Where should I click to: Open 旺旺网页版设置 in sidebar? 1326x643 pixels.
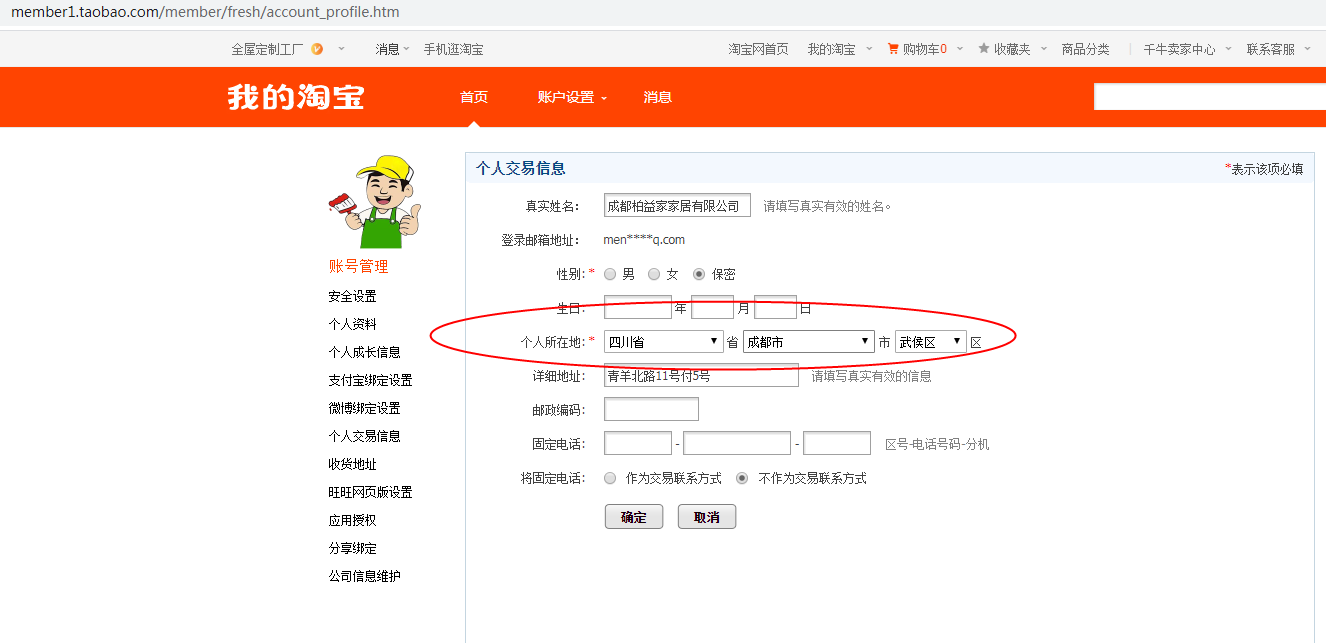pyautogui.click(x=370, y=492)
